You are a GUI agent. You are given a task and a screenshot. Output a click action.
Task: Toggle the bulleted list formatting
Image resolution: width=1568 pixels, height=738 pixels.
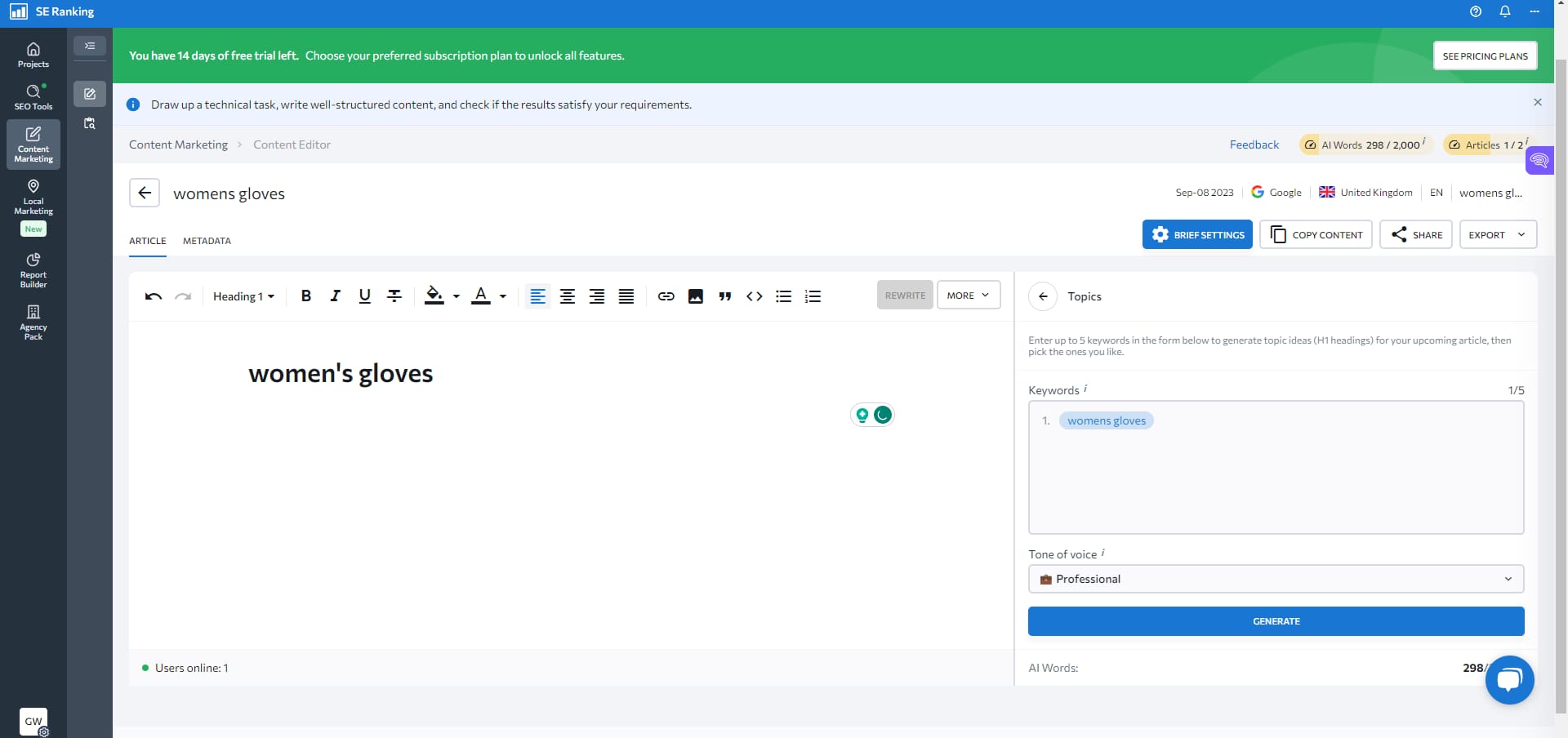pos(783,296)
